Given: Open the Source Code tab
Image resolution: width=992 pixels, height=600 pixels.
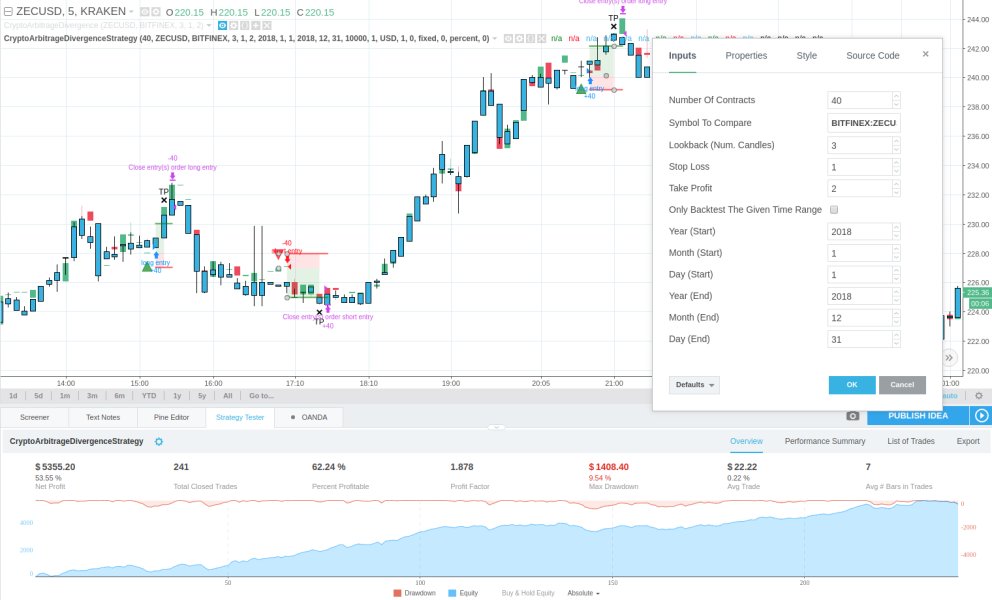Looking at the screenshot, I should 872,56.
